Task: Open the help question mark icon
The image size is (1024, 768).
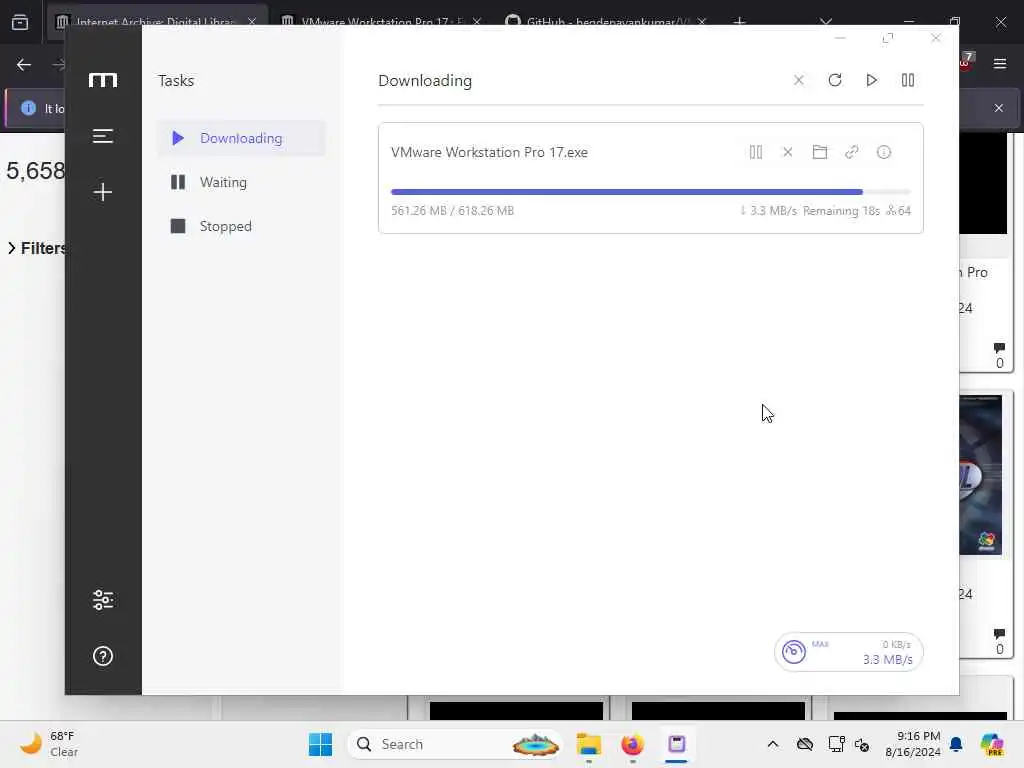Action: click(103, 656)
